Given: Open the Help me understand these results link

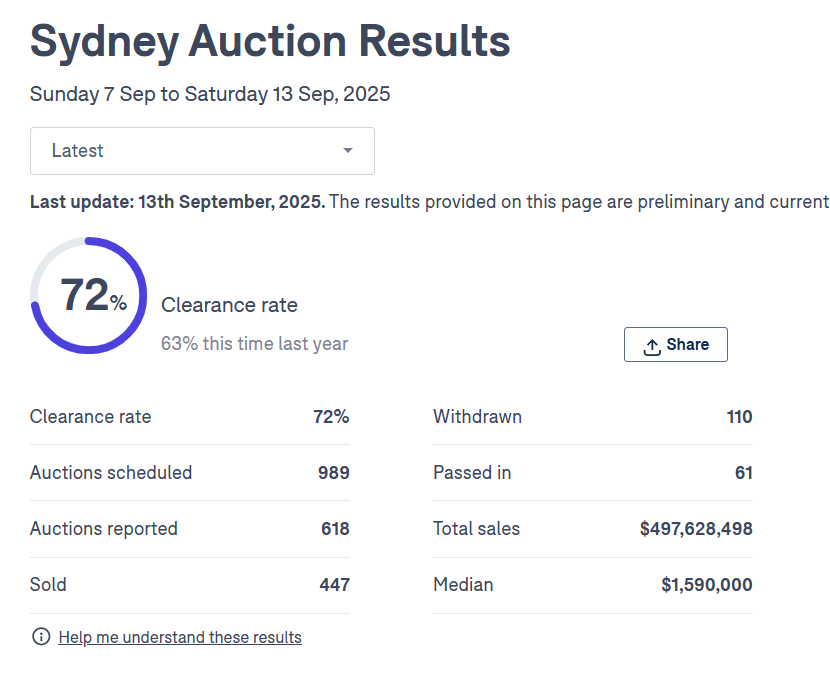Looking at the screenshot, I should click(180, 637).
